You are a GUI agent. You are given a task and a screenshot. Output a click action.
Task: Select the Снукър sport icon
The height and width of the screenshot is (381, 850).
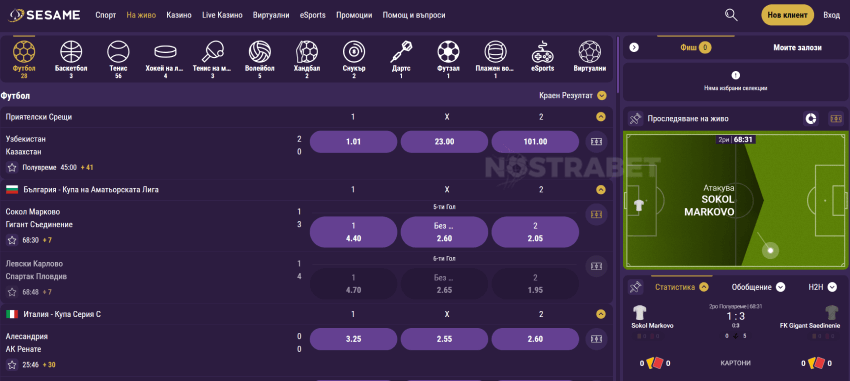353,52
